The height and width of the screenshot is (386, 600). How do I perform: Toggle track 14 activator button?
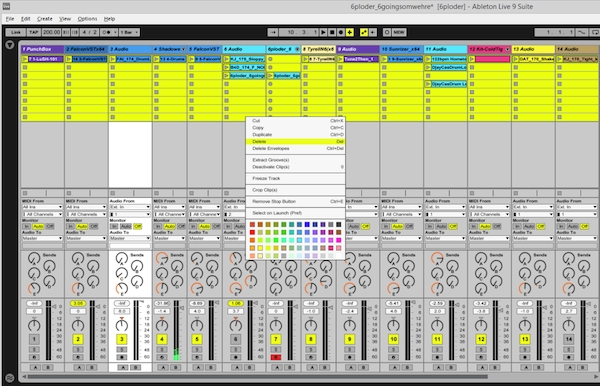(569, 339)
